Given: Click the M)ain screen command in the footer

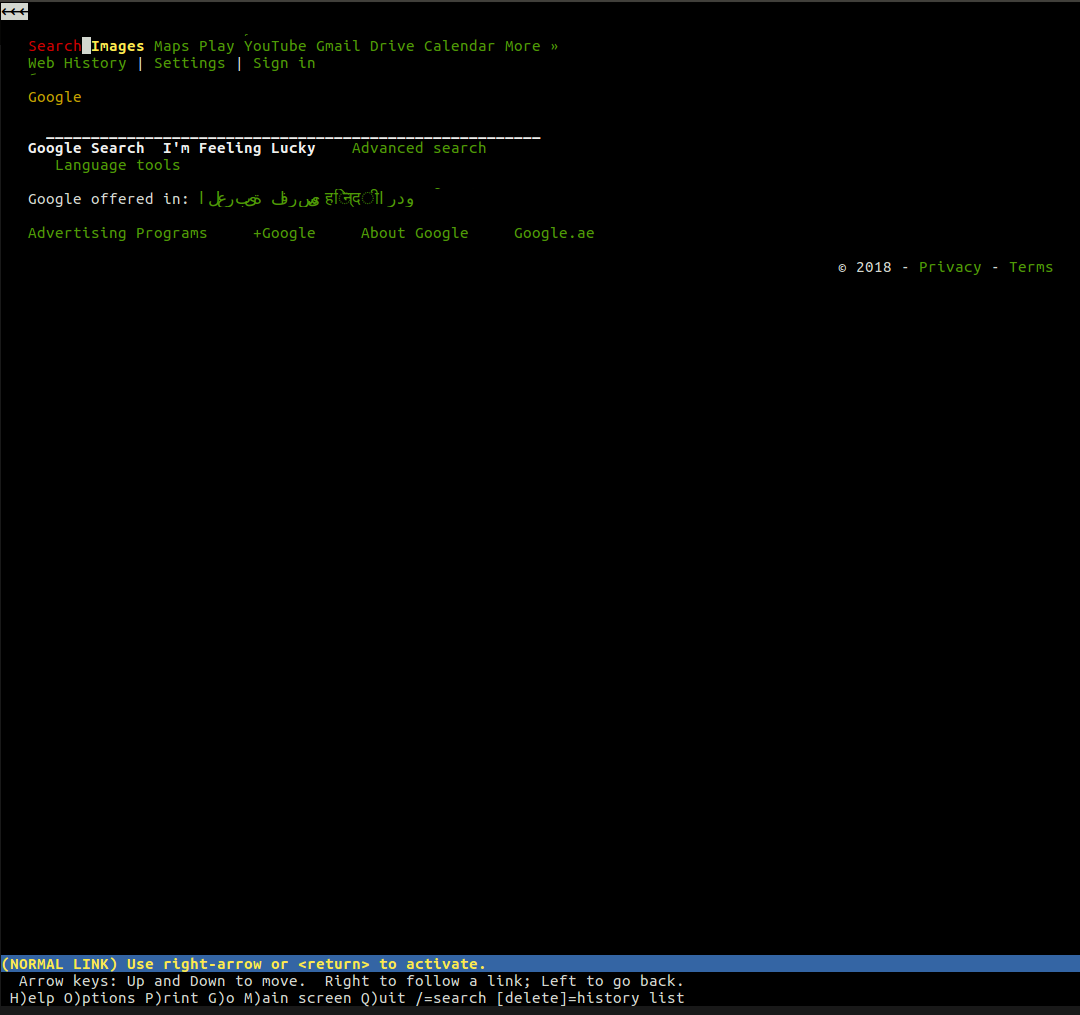Looking at the screenshot, I should 298,998.
